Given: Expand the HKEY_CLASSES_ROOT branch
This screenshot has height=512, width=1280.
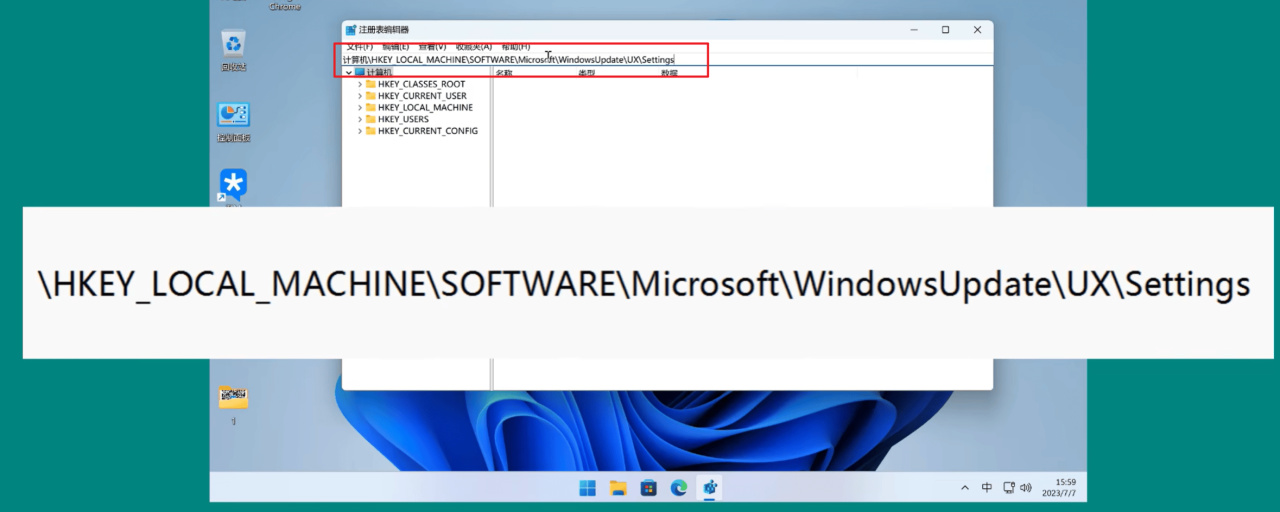Looking at the screenshot, I should click(x=360, y=84).
